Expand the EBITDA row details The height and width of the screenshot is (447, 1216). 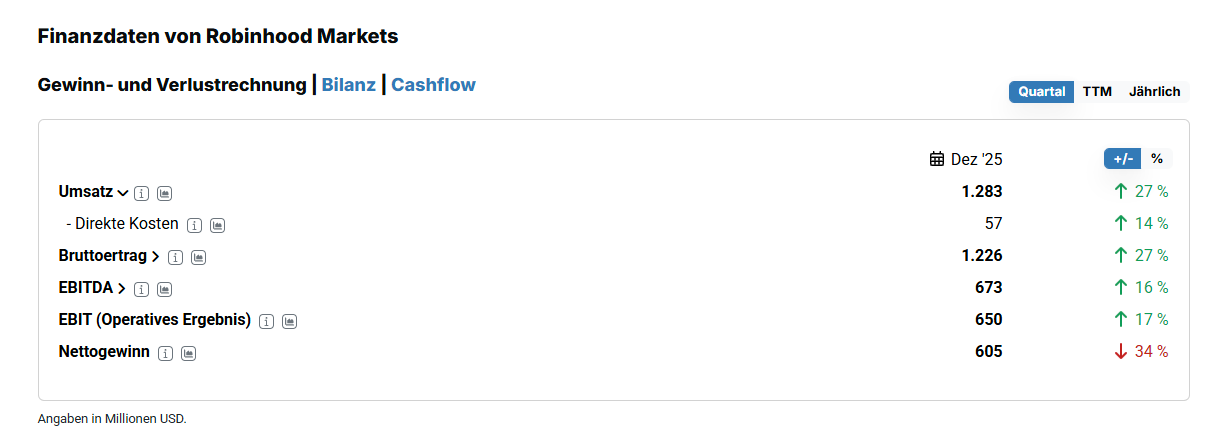(x=122, y=289)
